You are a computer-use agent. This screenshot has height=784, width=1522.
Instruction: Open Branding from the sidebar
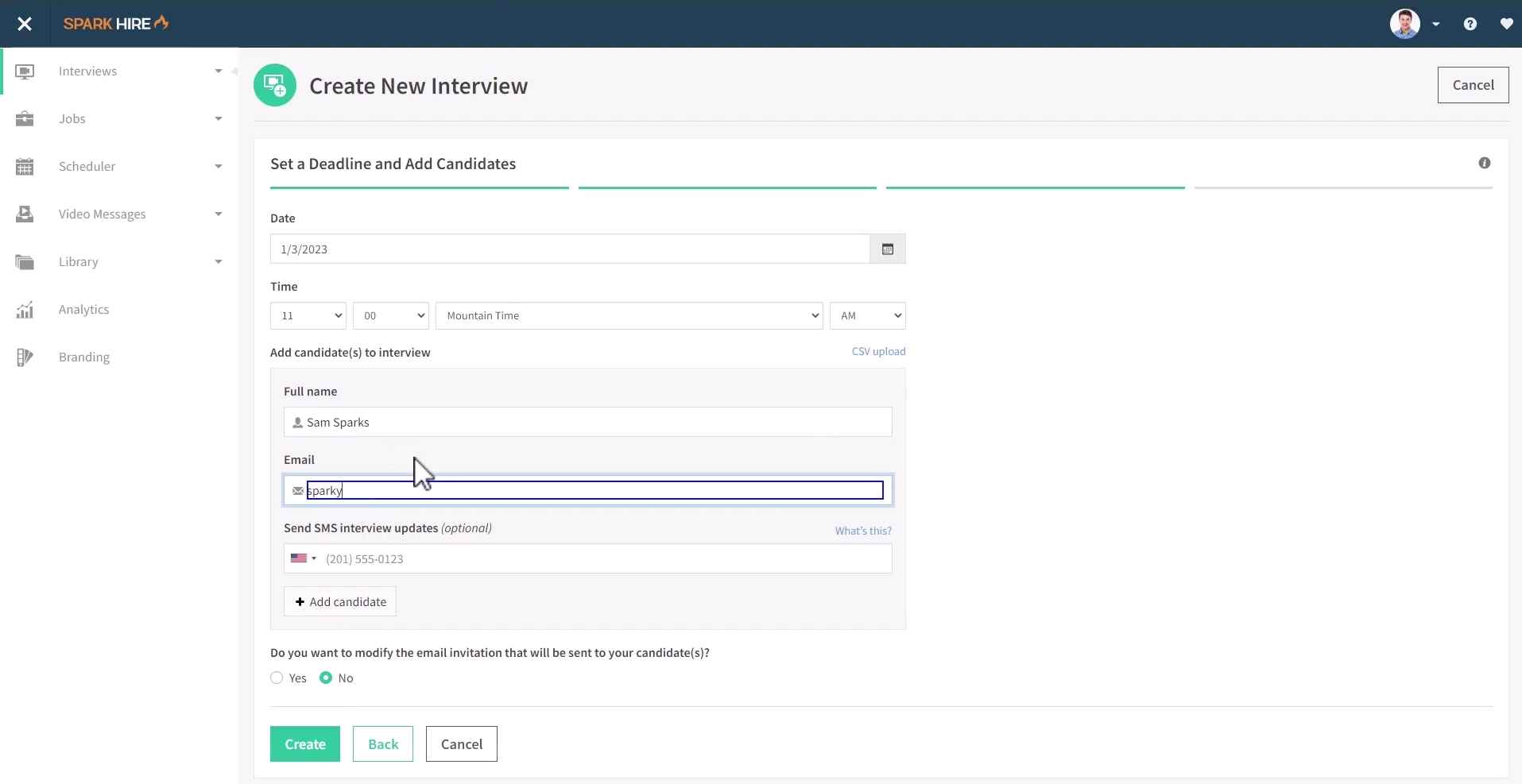tap(83, 357)
